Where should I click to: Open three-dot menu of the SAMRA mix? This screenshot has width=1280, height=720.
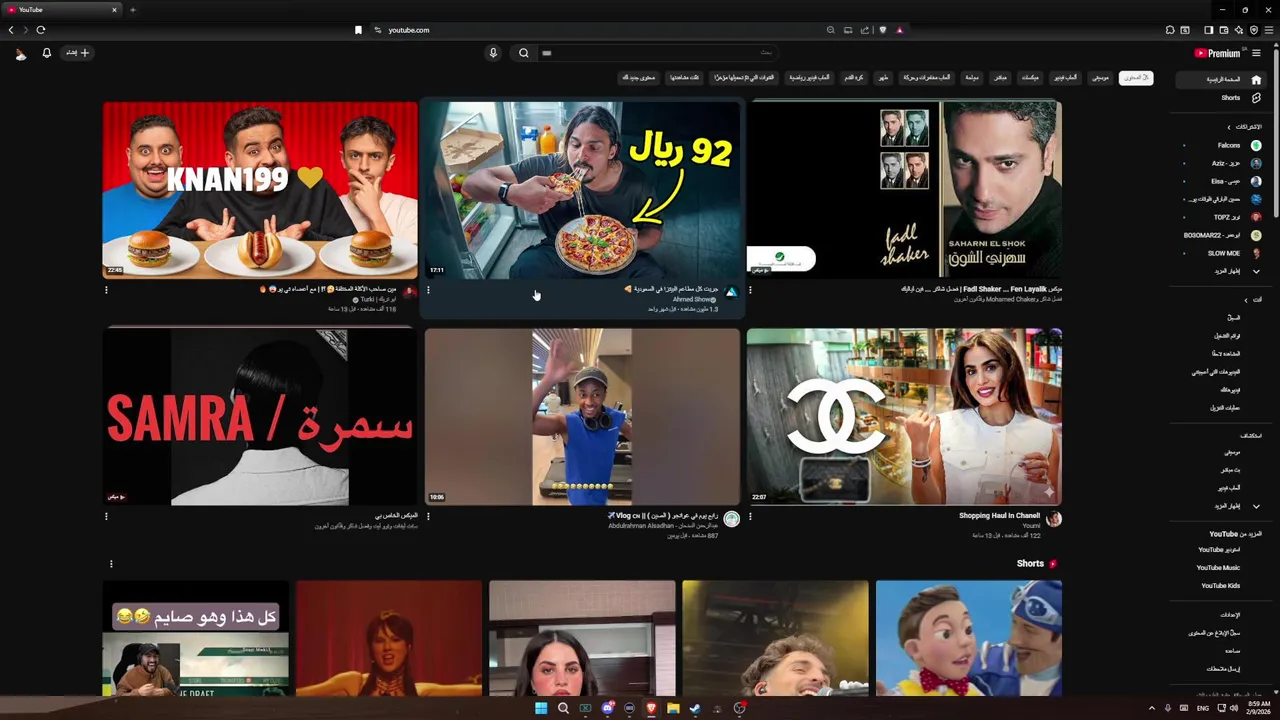coord(106,517)
